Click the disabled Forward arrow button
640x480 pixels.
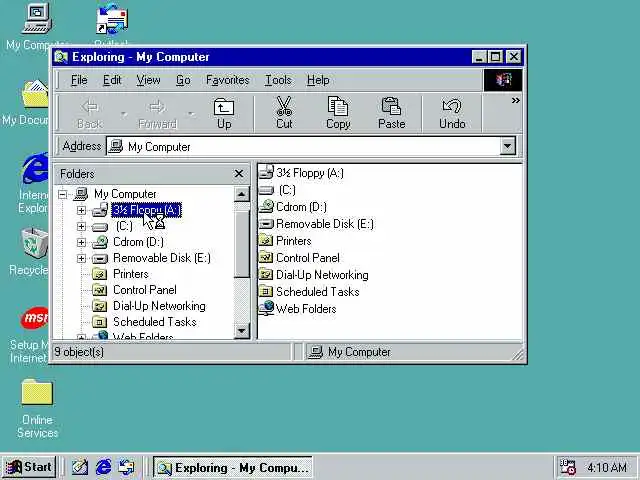pyautogui.click(x=157, y=113)
